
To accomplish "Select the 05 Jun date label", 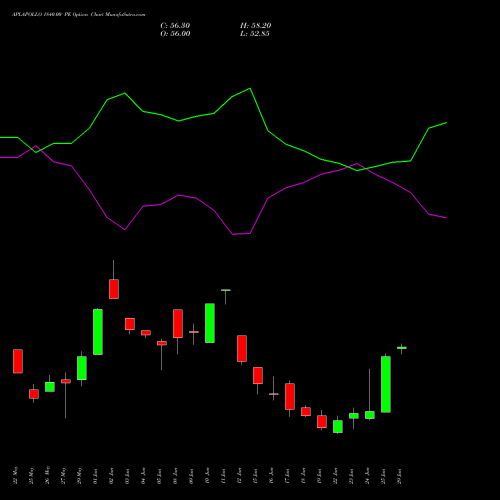I will pos(159,476).
